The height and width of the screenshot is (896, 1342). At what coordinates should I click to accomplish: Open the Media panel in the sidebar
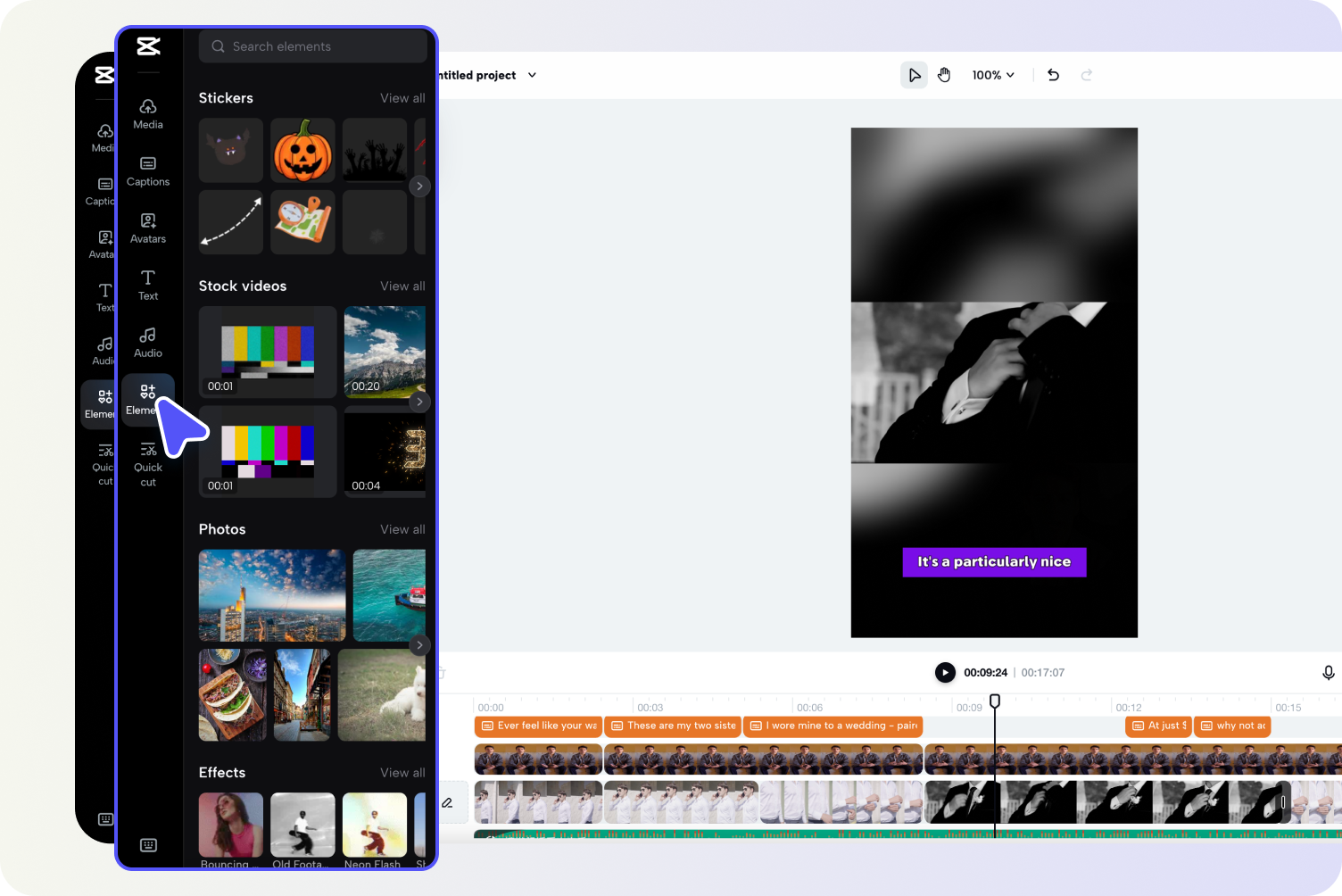click(x=148, y=114)
